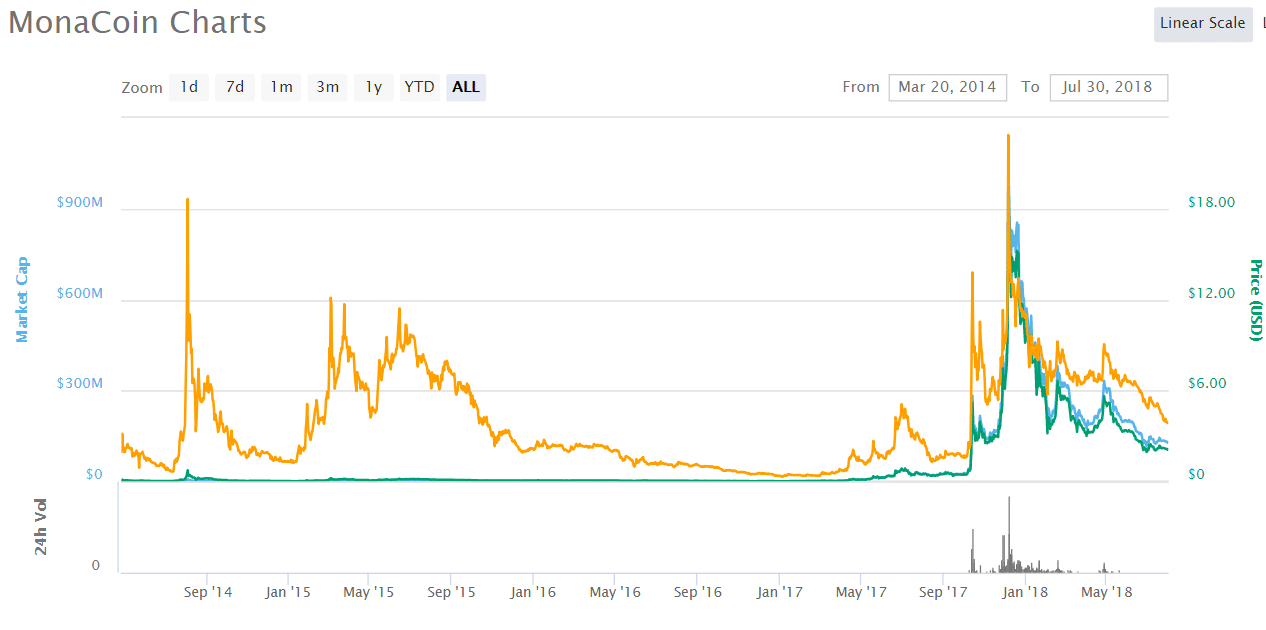Click the Jan '18 time axis label
This screenshot has width=1266, height=630.
tap(1025, 592)
